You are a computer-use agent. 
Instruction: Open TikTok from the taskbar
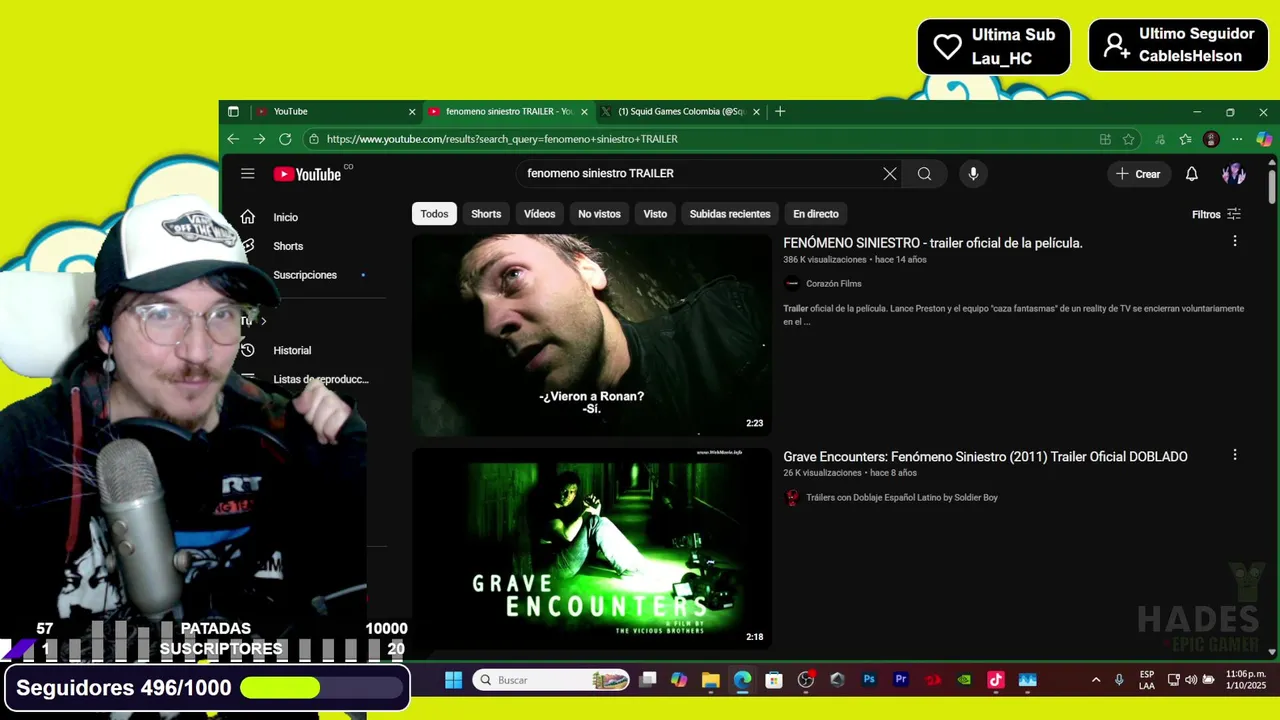coord(995,680)
